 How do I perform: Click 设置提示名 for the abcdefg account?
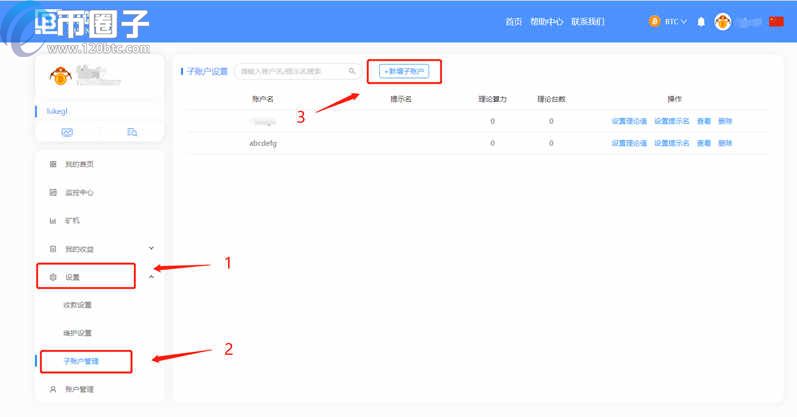(671, 143)
